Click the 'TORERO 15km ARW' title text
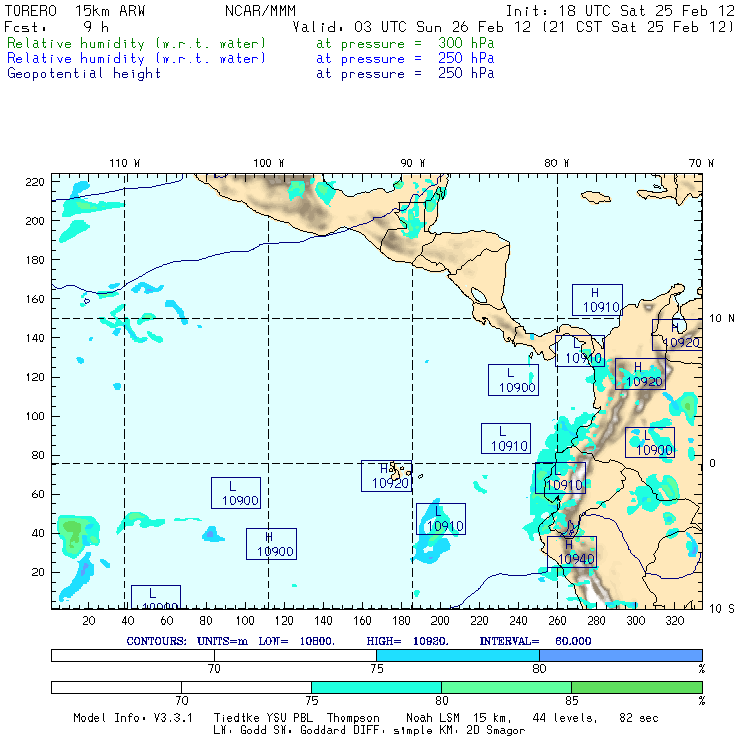740x740 pixels. [x=75, y=11]
